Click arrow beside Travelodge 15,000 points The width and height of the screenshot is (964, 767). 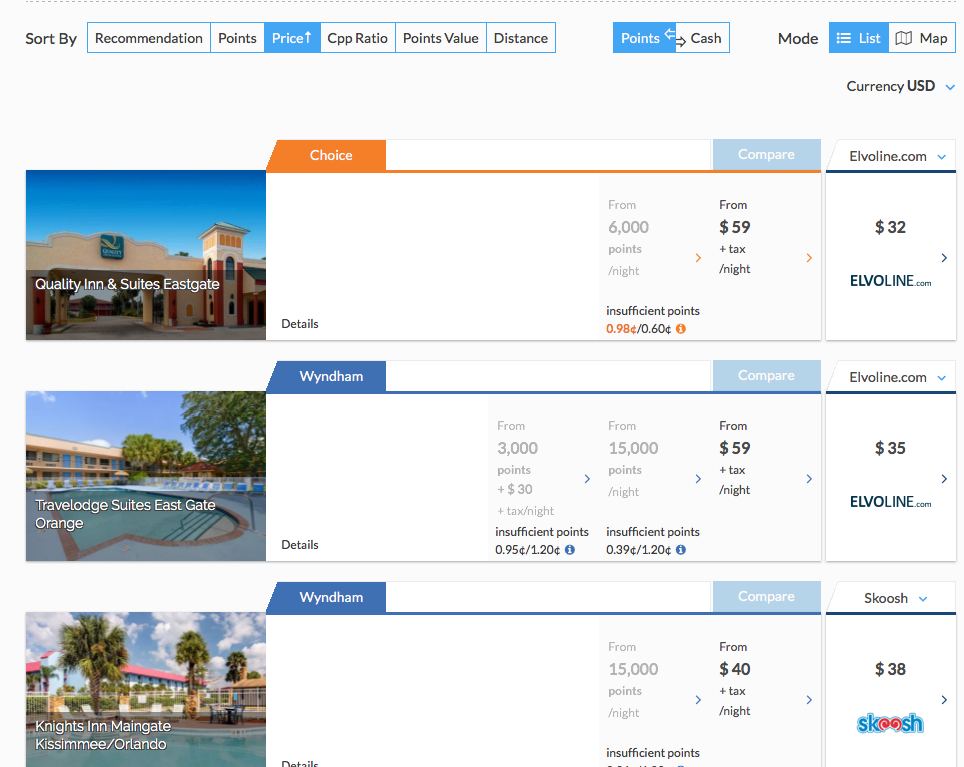pos(698,479)
